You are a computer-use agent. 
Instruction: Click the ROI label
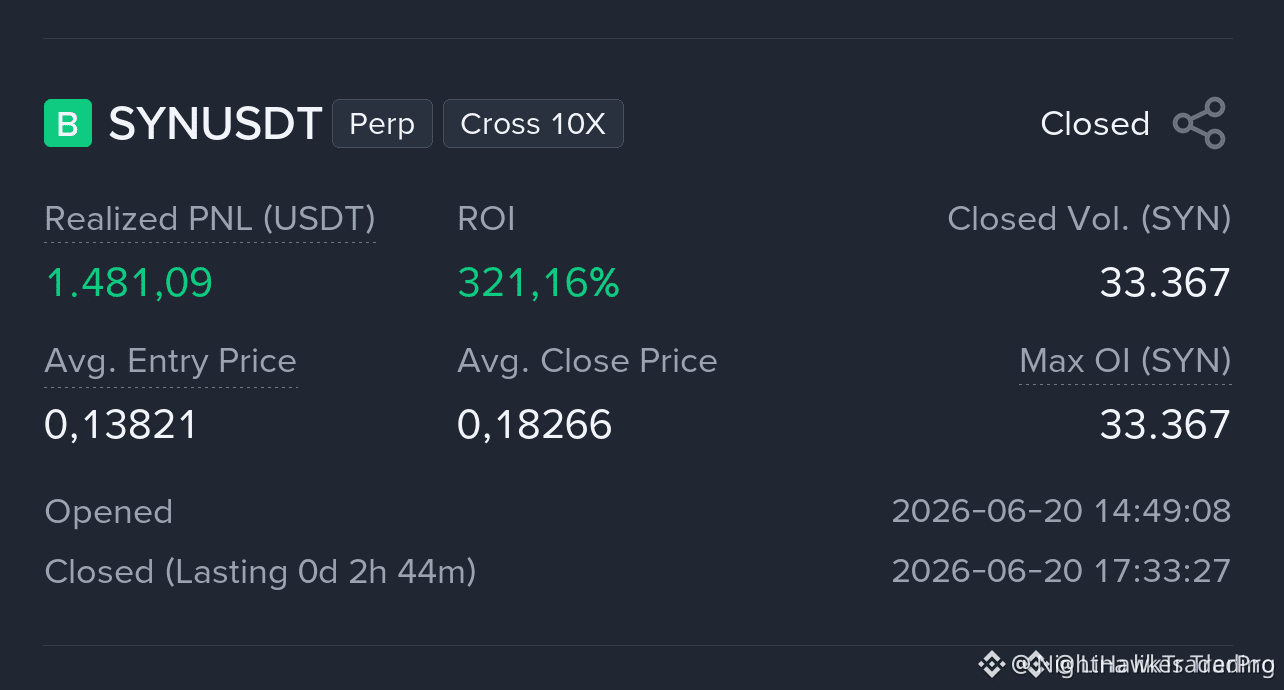(x=486, y=219)
